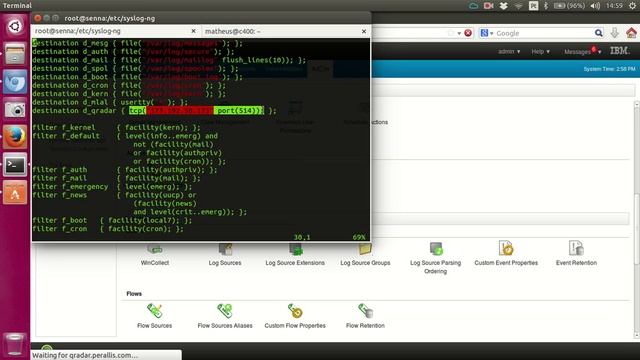Open URL history dropdown arrow
The height and width of the screenshot is (360, 640).
[x=459, y=33]
